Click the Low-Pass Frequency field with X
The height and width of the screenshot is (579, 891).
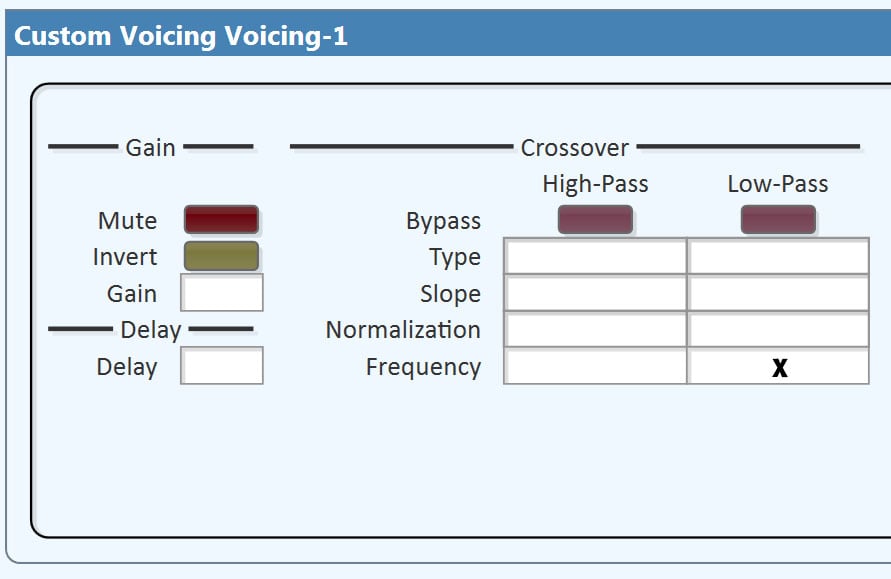(778, 367)
